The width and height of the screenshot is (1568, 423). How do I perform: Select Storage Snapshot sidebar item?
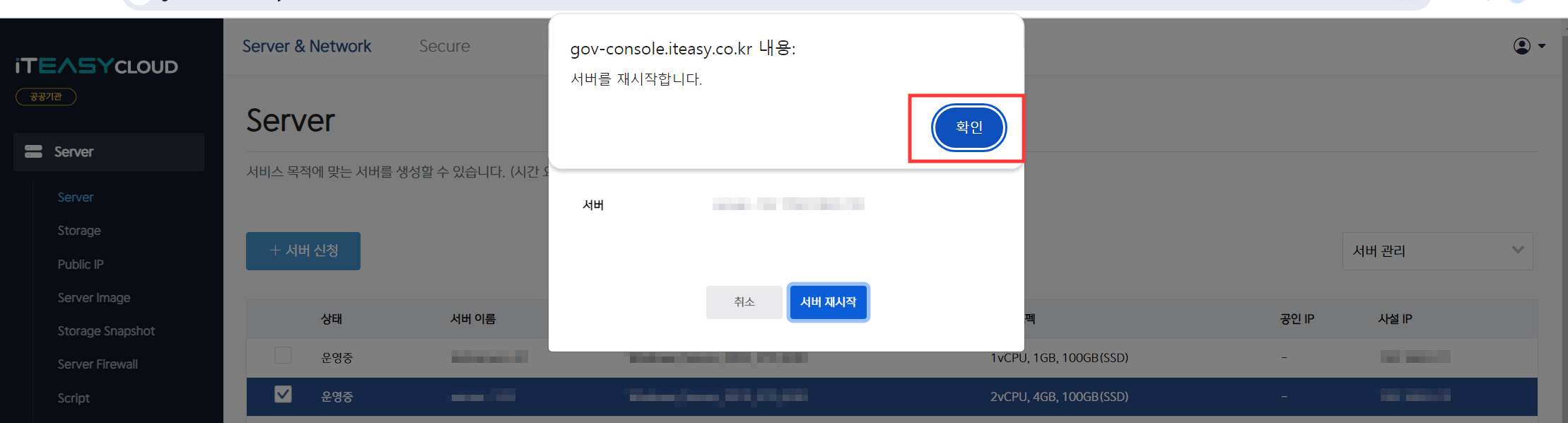coord(106,331)
